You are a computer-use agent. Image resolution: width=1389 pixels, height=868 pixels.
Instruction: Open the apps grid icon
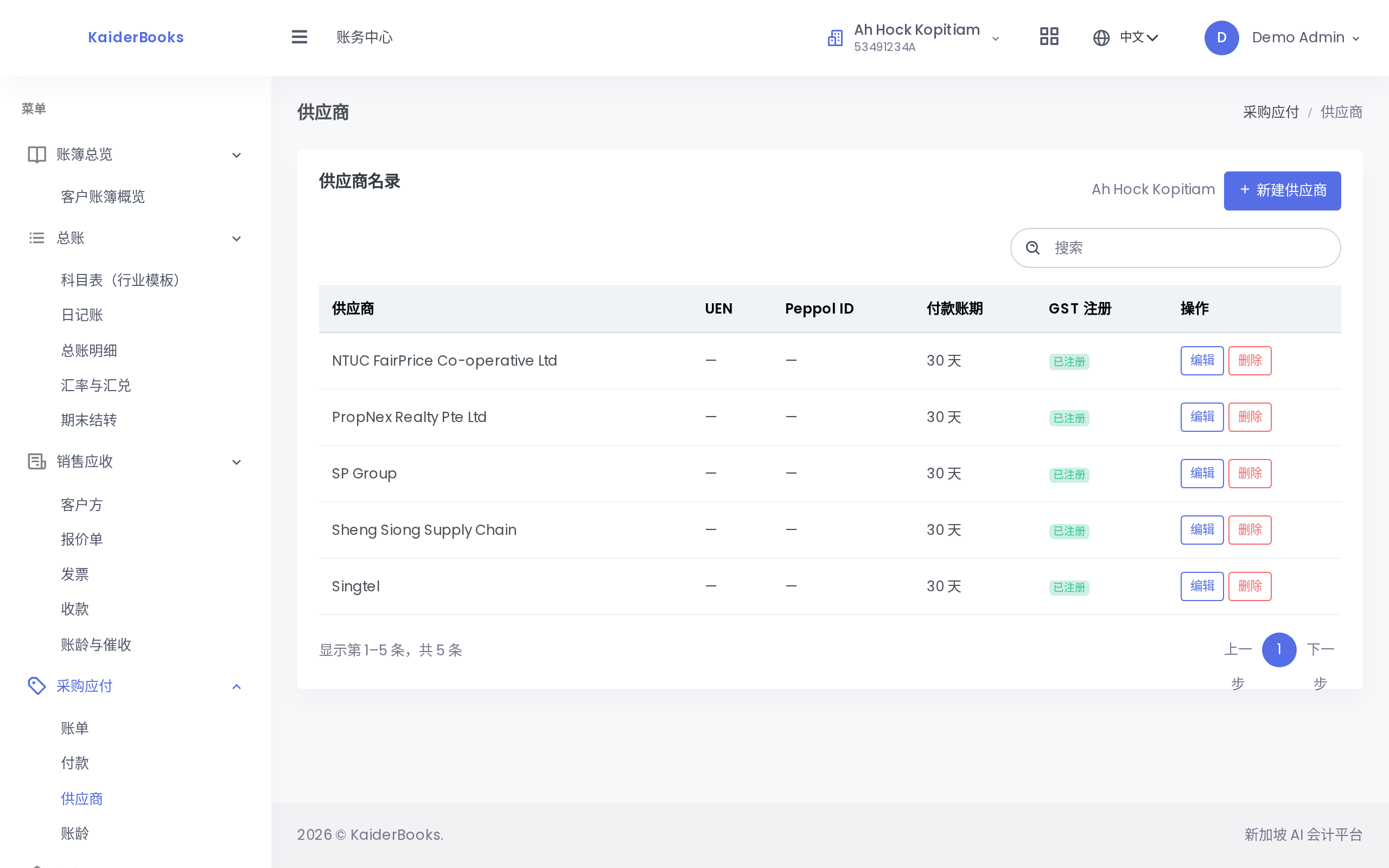[1049, 37]
